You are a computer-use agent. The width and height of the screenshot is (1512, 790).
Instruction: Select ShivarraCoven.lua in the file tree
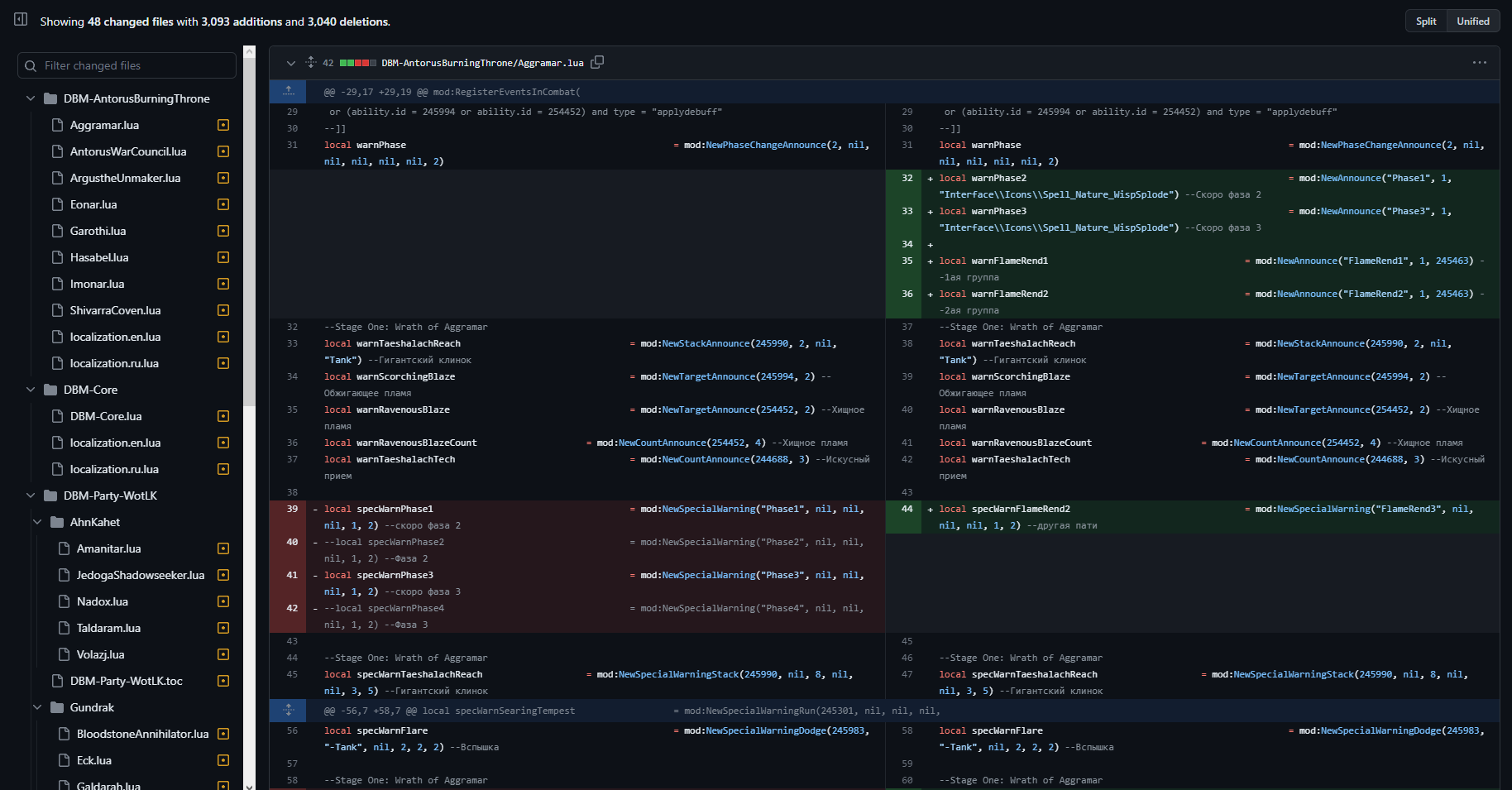pyautogui.click(x=115, y=310)
